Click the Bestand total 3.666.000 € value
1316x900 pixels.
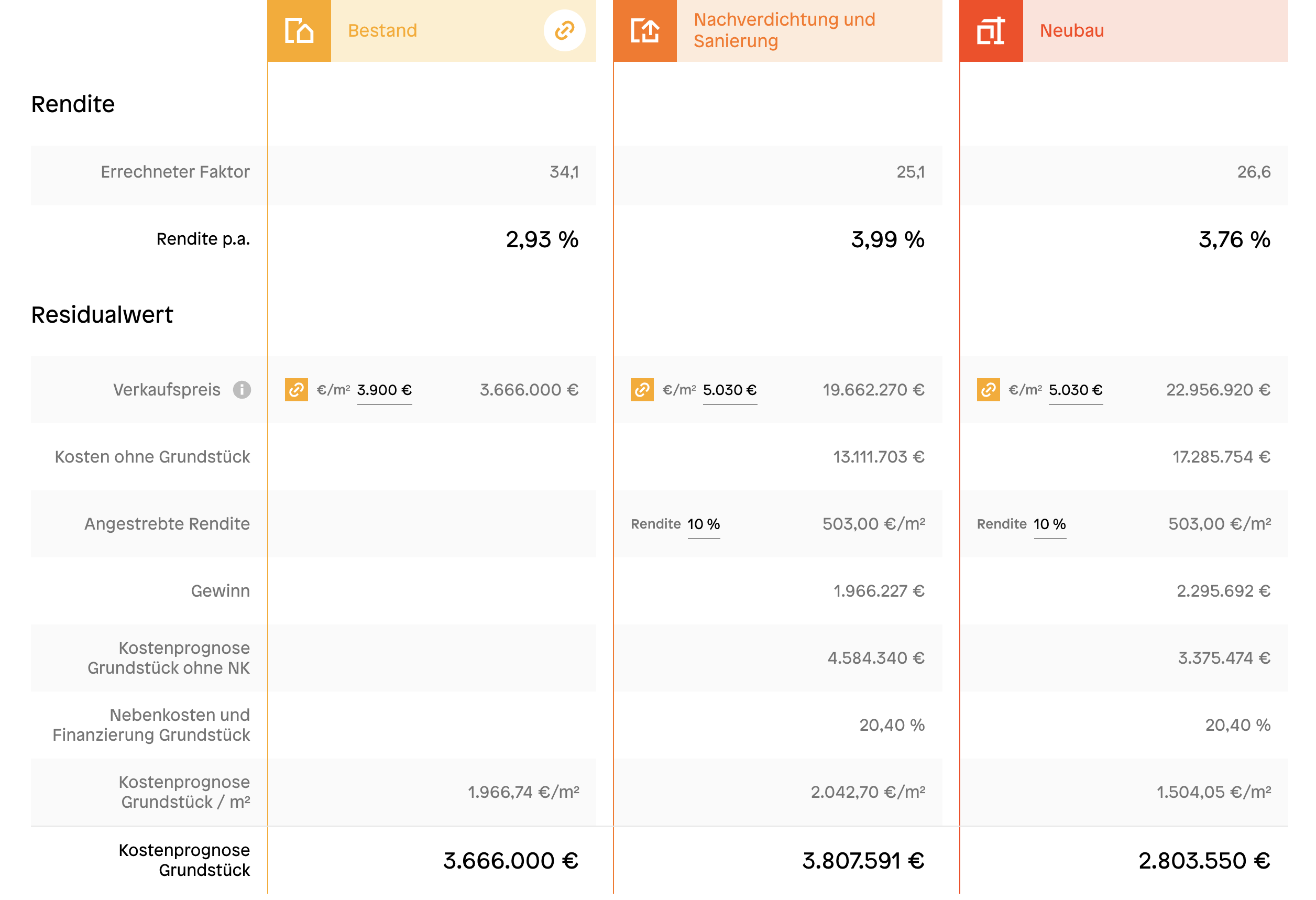[x=510, y=860]
